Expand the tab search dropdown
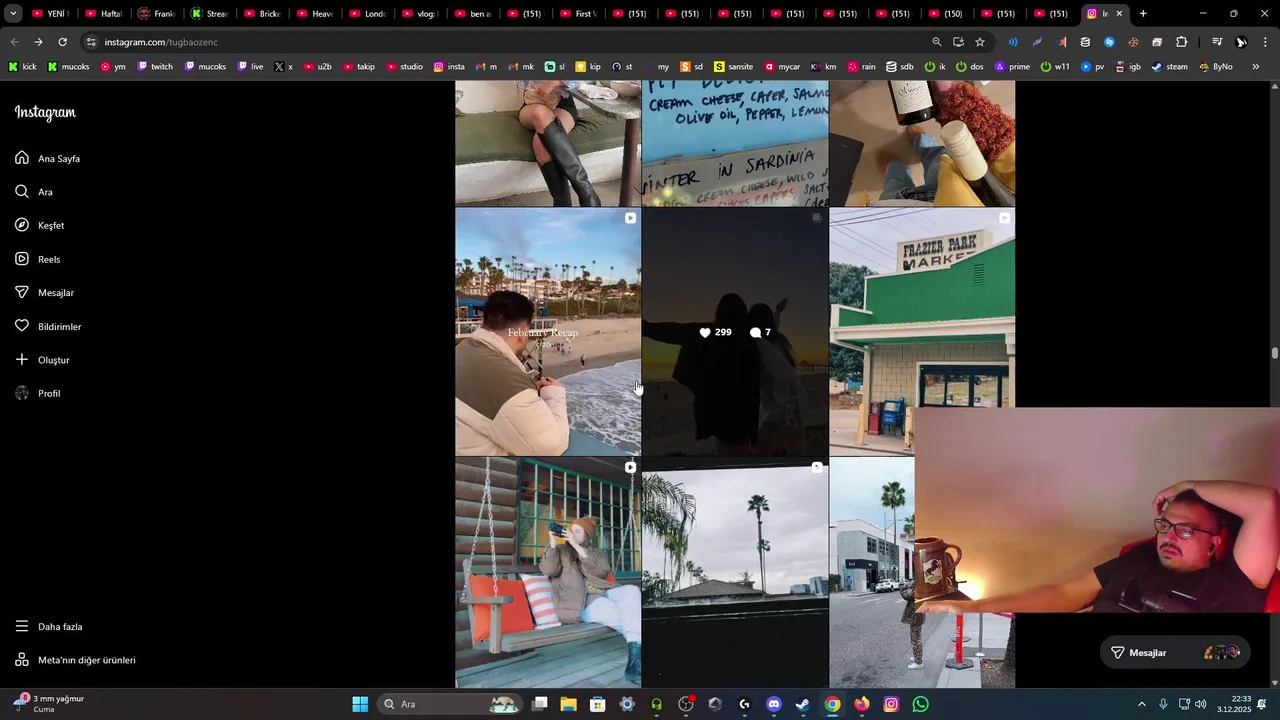The height and width of the screenshot is (720, 1280). coord(13,14)
